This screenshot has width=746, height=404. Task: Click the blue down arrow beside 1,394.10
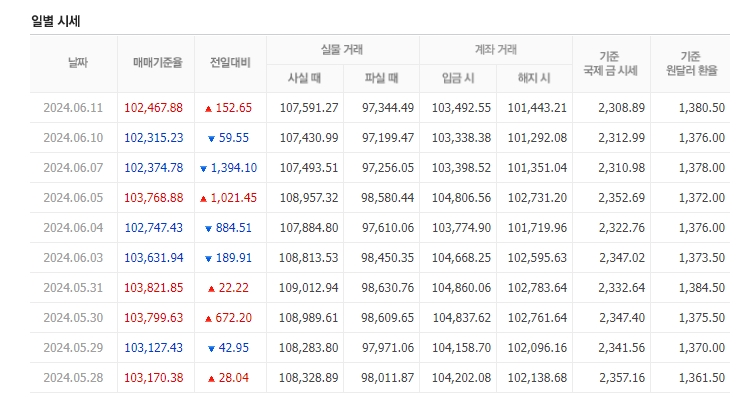pos(203,168)
